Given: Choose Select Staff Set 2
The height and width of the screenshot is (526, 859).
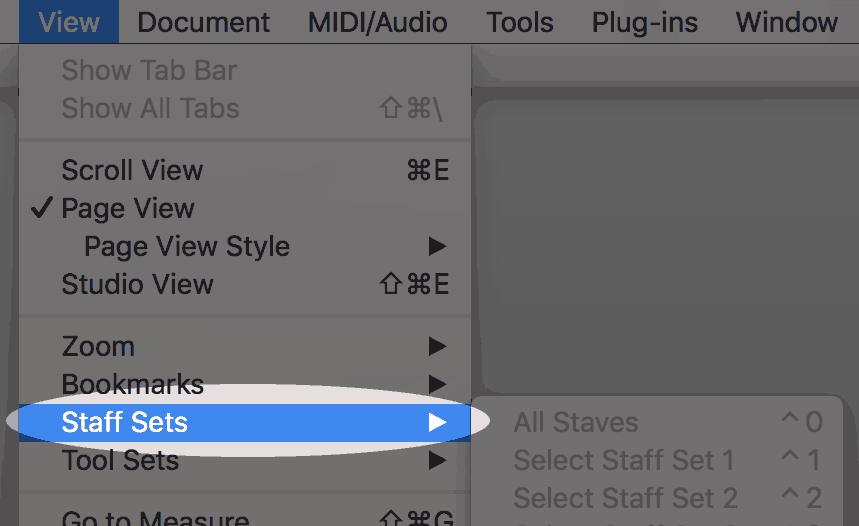Looking at the screenshot, I should (x=657, y=498).
